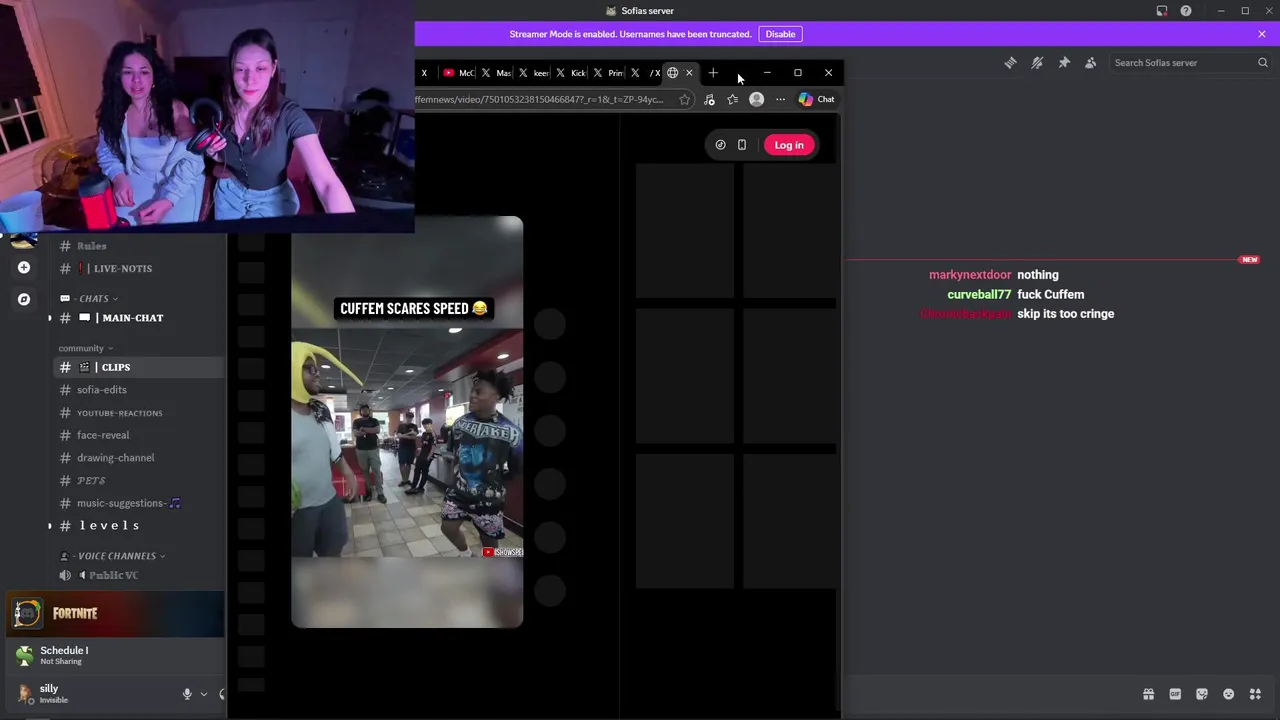Open Copilot Chat in browser
The height and width of the screenshot is (720, 1280).
click(x=816, y=100)
